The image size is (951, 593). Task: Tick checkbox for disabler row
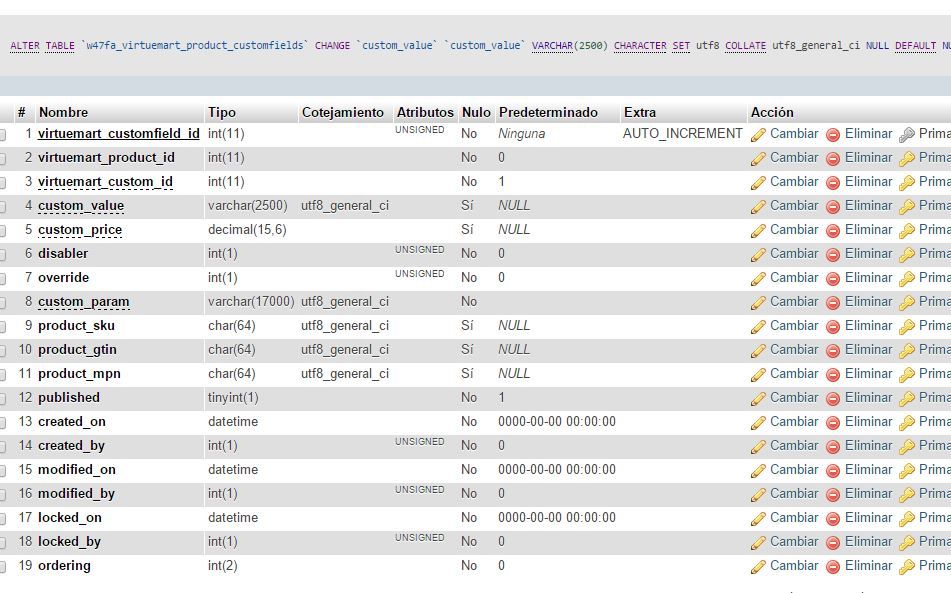(2, 255)
